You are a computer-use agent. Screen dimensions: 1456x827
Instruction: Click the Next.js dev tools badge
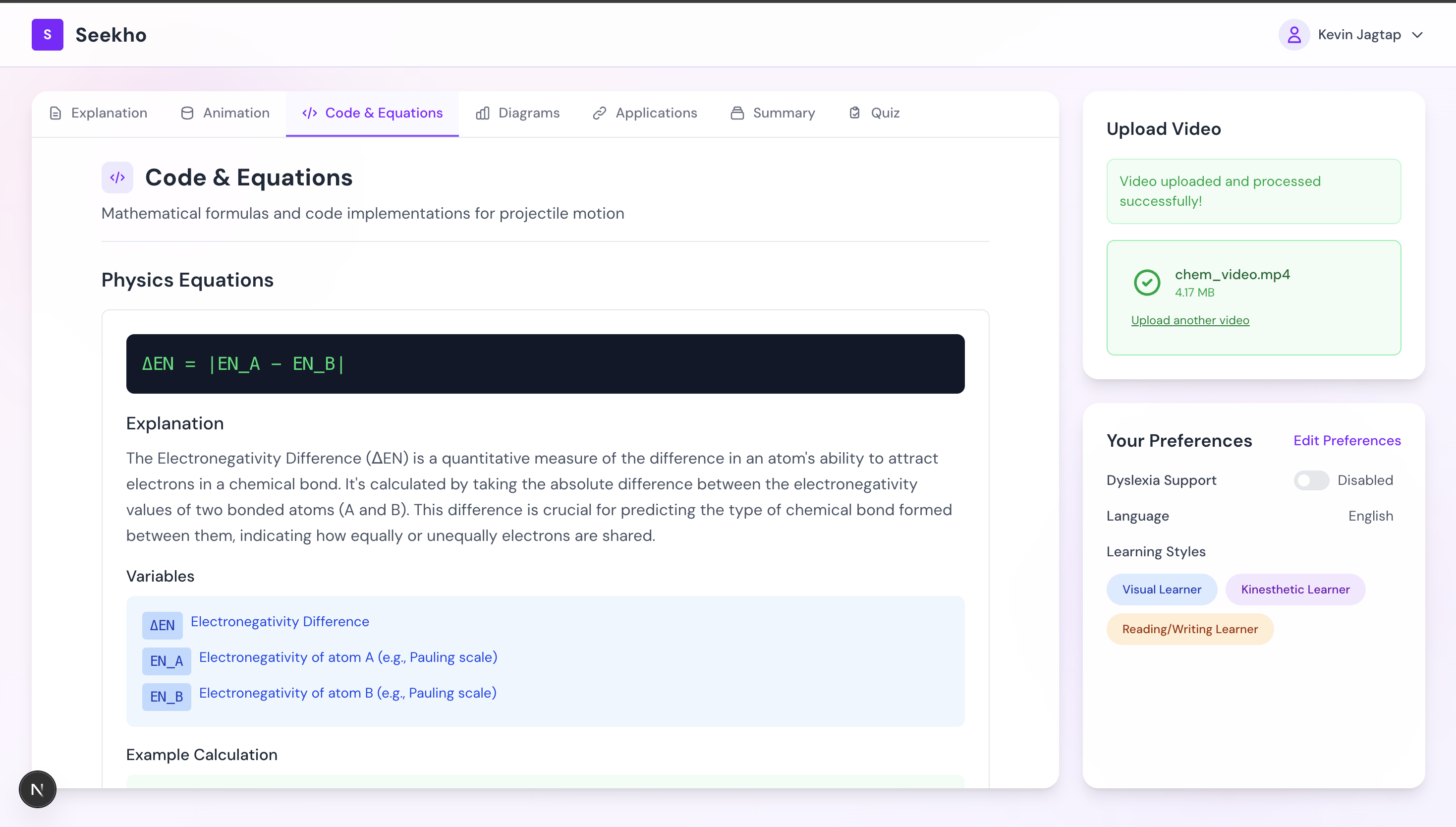[38, 789]
